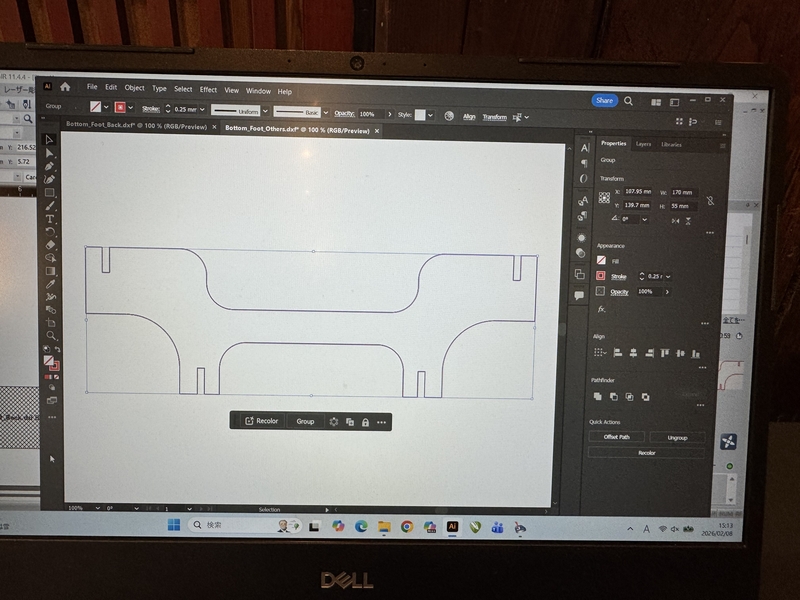Click the Offset Path quick action
The image size is (800, 600).
coord(615,436)
